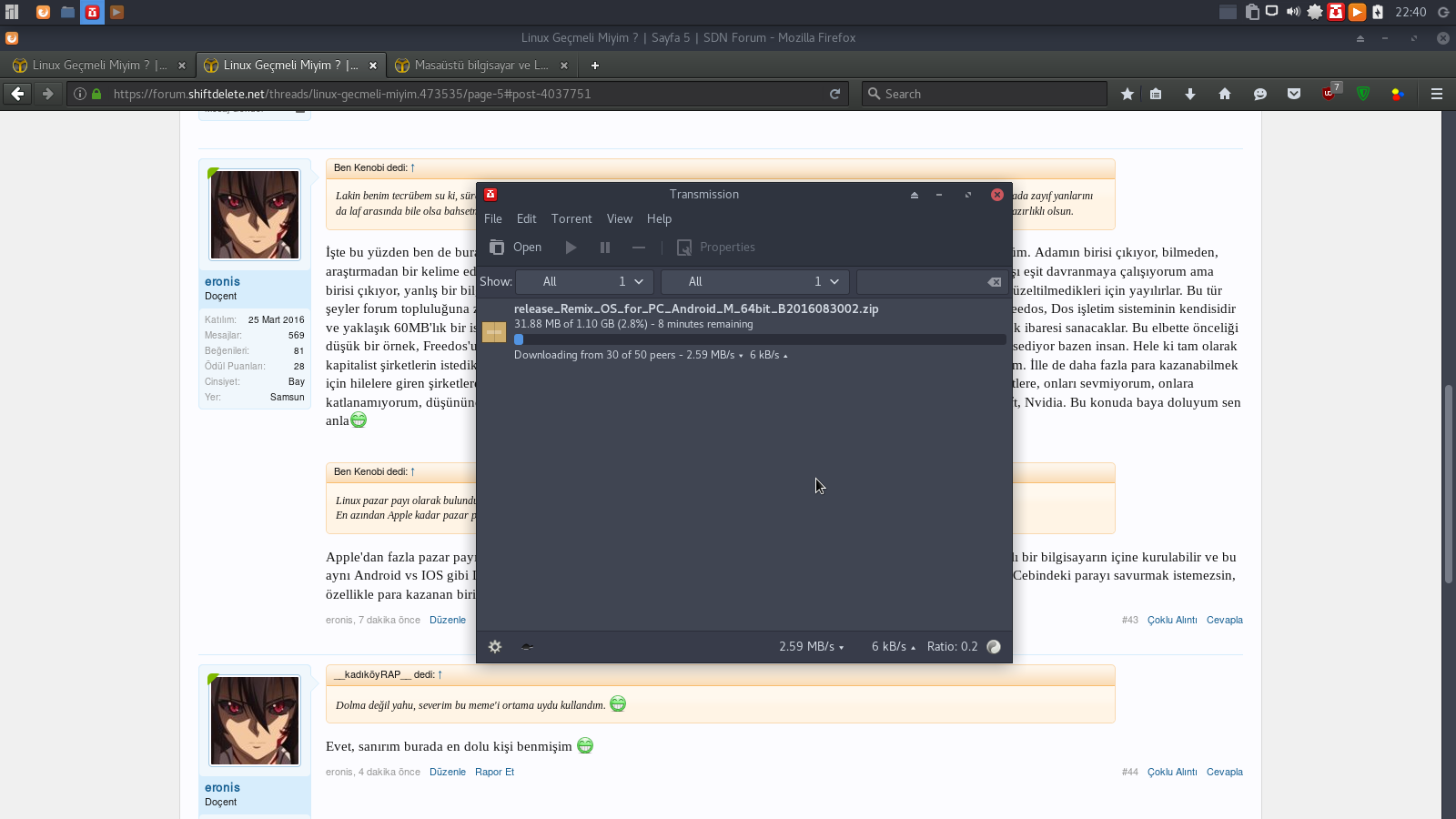Open the Firefox downloads arrow icon
1456x819 pixels.
coord(1190,94)
